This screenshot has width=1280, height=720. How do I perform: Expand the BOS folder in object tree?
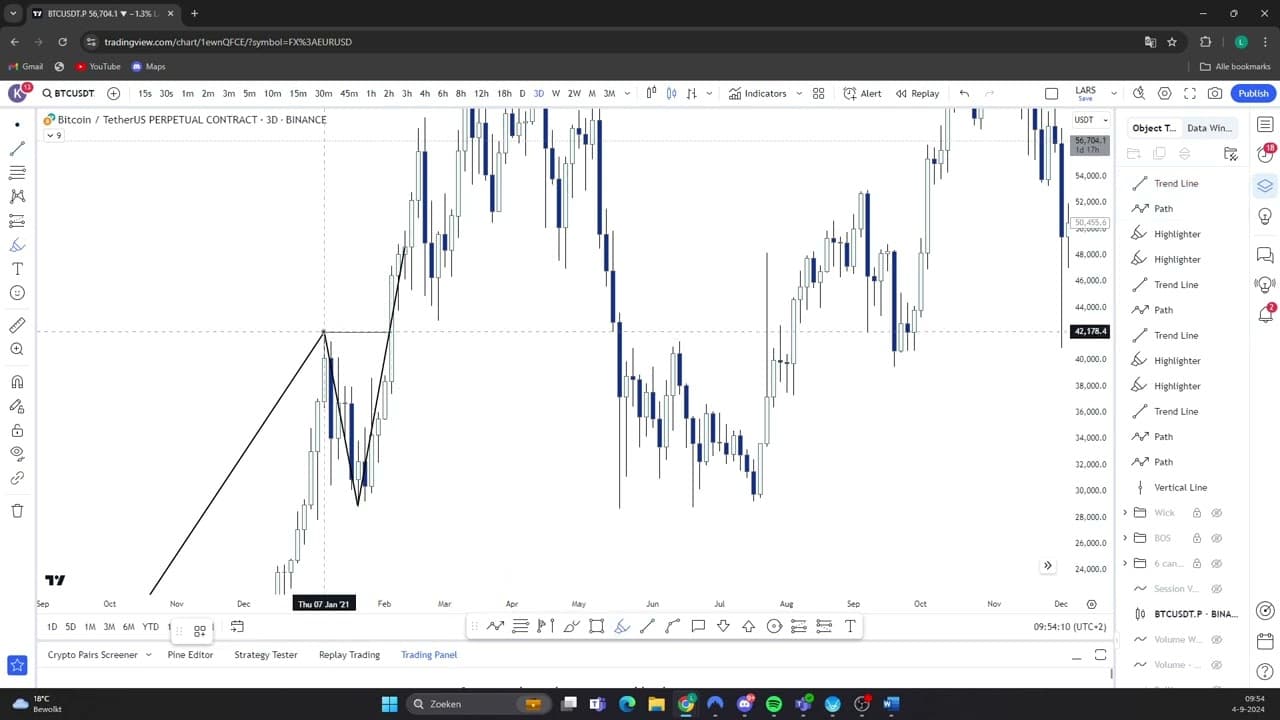click(x=1125, y=538)
